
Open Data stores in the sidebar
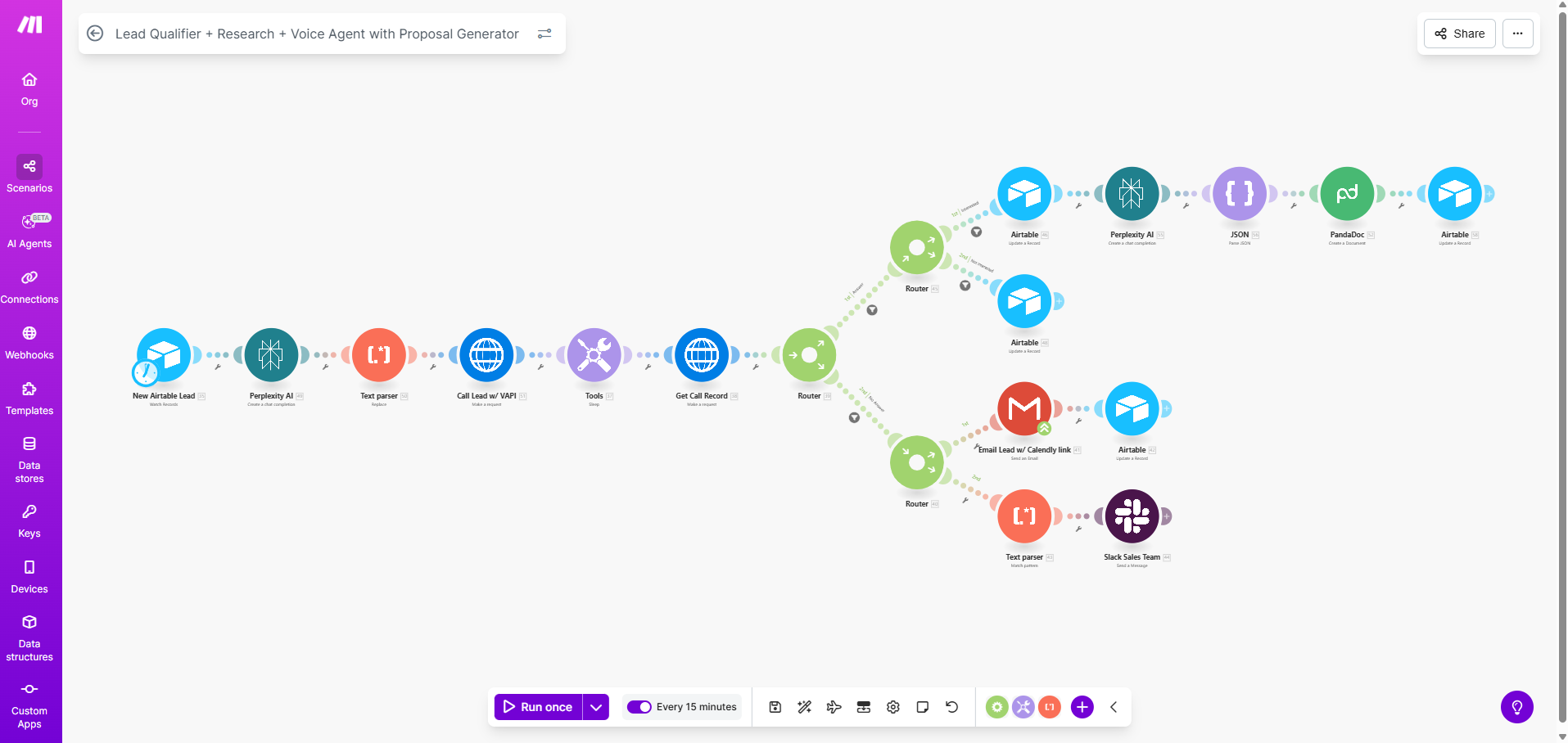(x=29, y=459)
